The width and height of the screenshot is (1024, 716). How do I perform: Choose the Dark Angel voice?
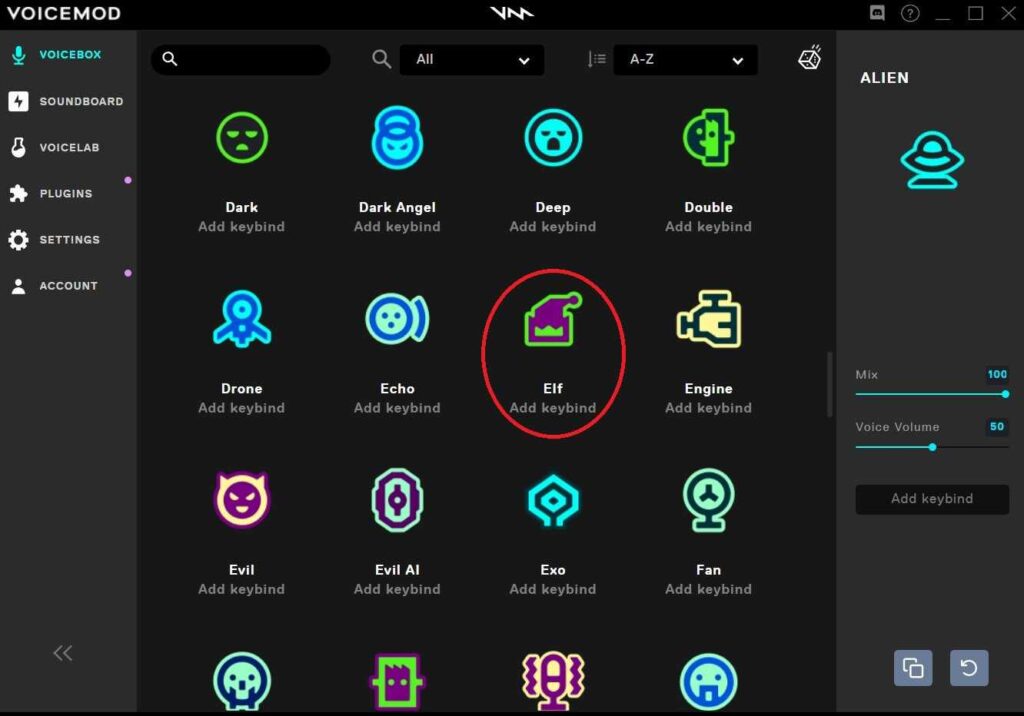point(397,139)
